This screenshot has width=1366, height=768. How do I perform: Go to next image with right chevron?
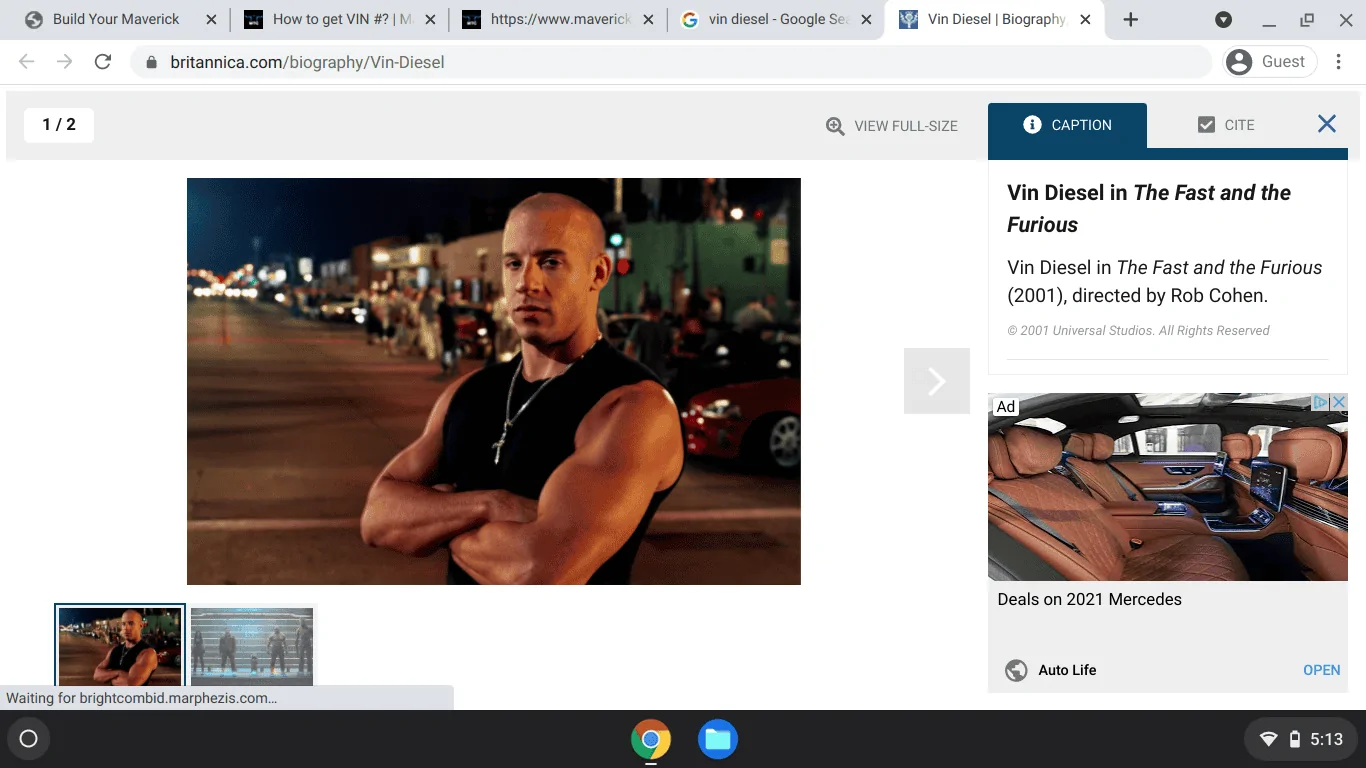pos(937,381)
